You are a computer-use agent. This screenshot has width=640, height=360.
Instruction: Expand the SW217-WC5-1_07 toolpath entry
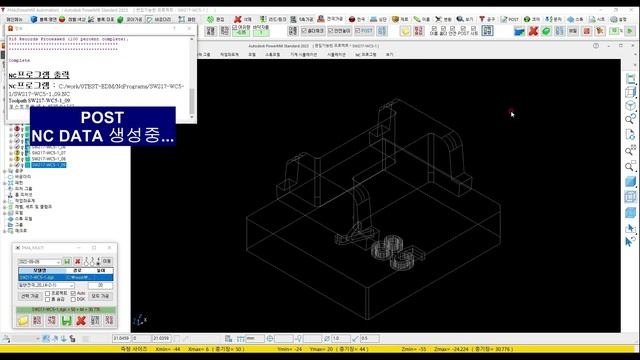pyautogui.click(x=11, y=153)
